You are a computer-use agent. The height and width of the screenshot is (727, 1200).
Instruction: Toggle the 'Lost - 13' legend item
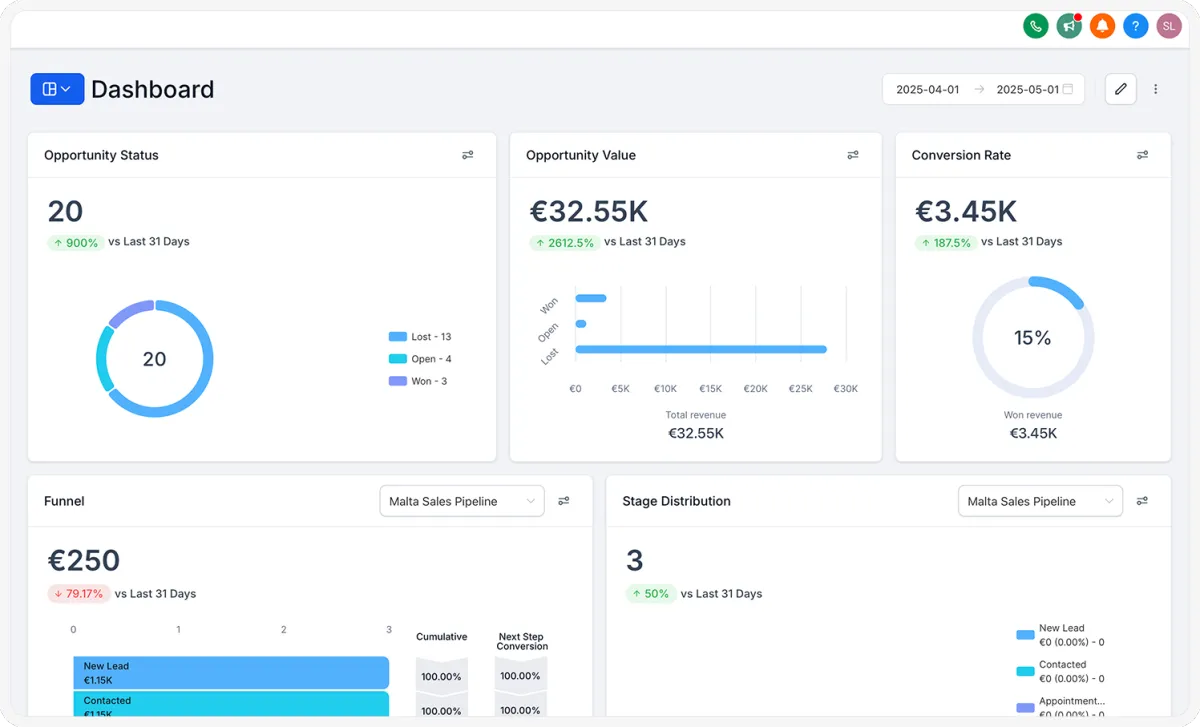[x=420, y=337]
